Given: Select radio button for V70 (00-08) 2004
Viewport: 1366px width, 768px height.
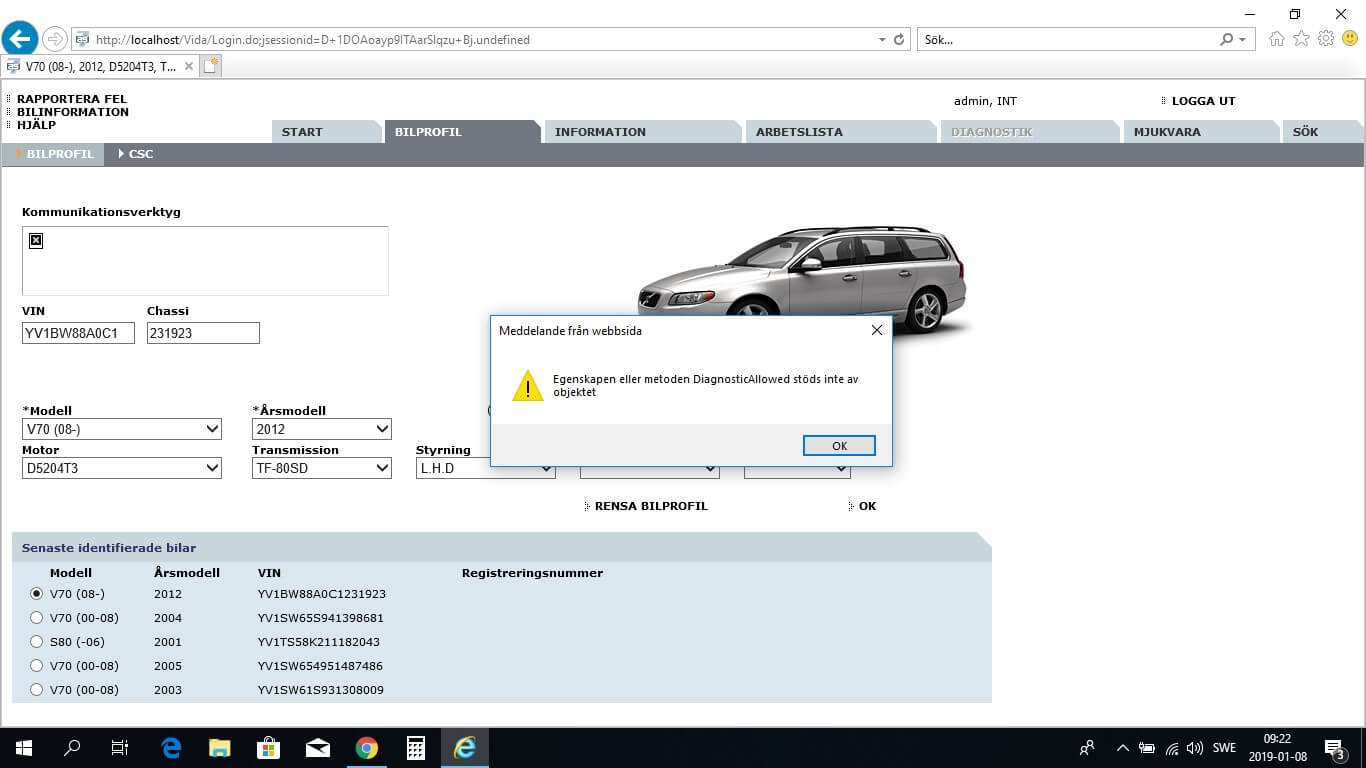Looking at the screenshot, I should pyautogui.click(x=37, y=618).
